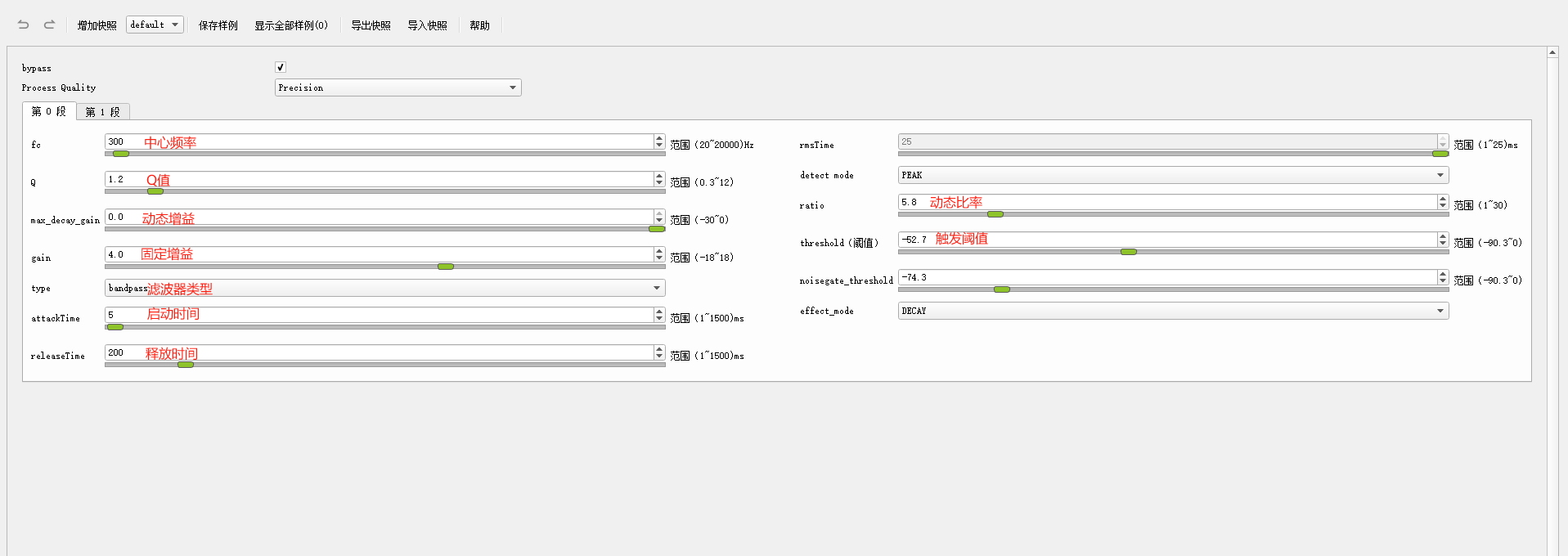Screen dimensions: 1568x556
Task: Switch to the 第 1 段 tab
Action: [103, 112]
